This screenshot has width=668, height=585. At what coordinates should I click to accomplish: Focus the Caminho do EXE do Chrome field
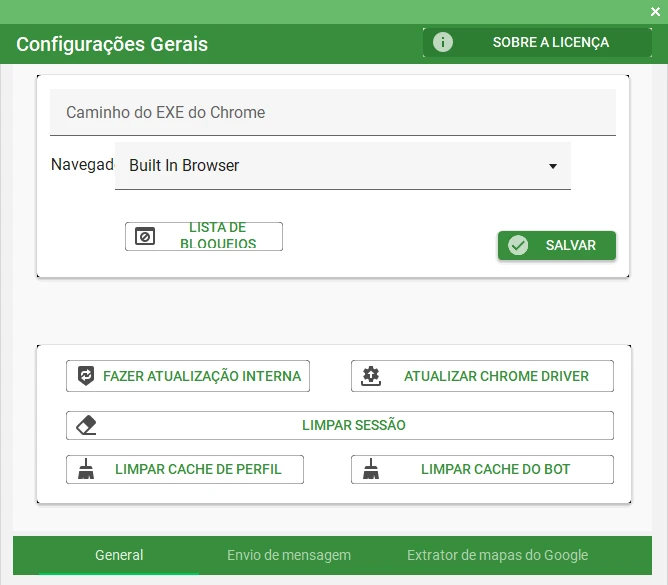point(332,113)
